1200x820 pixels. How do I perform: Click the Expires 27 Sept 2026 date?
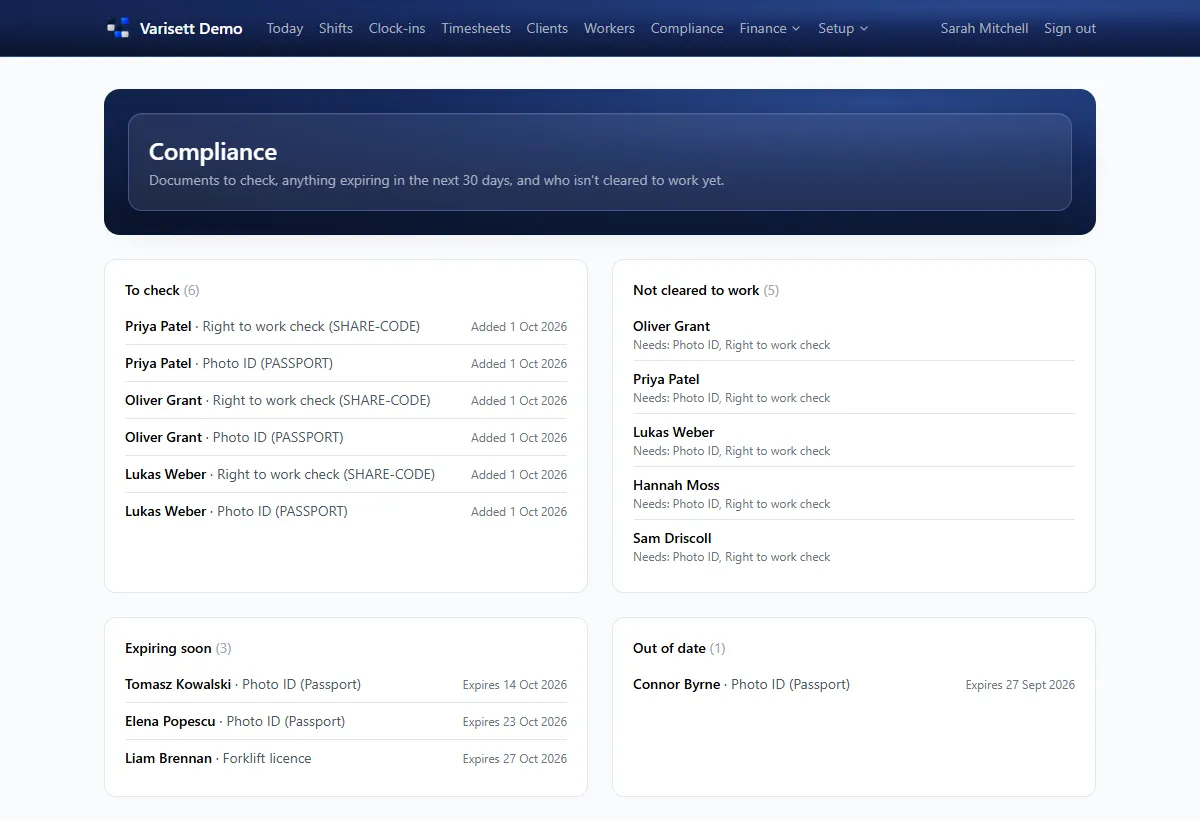click(x=1020, y=685)
